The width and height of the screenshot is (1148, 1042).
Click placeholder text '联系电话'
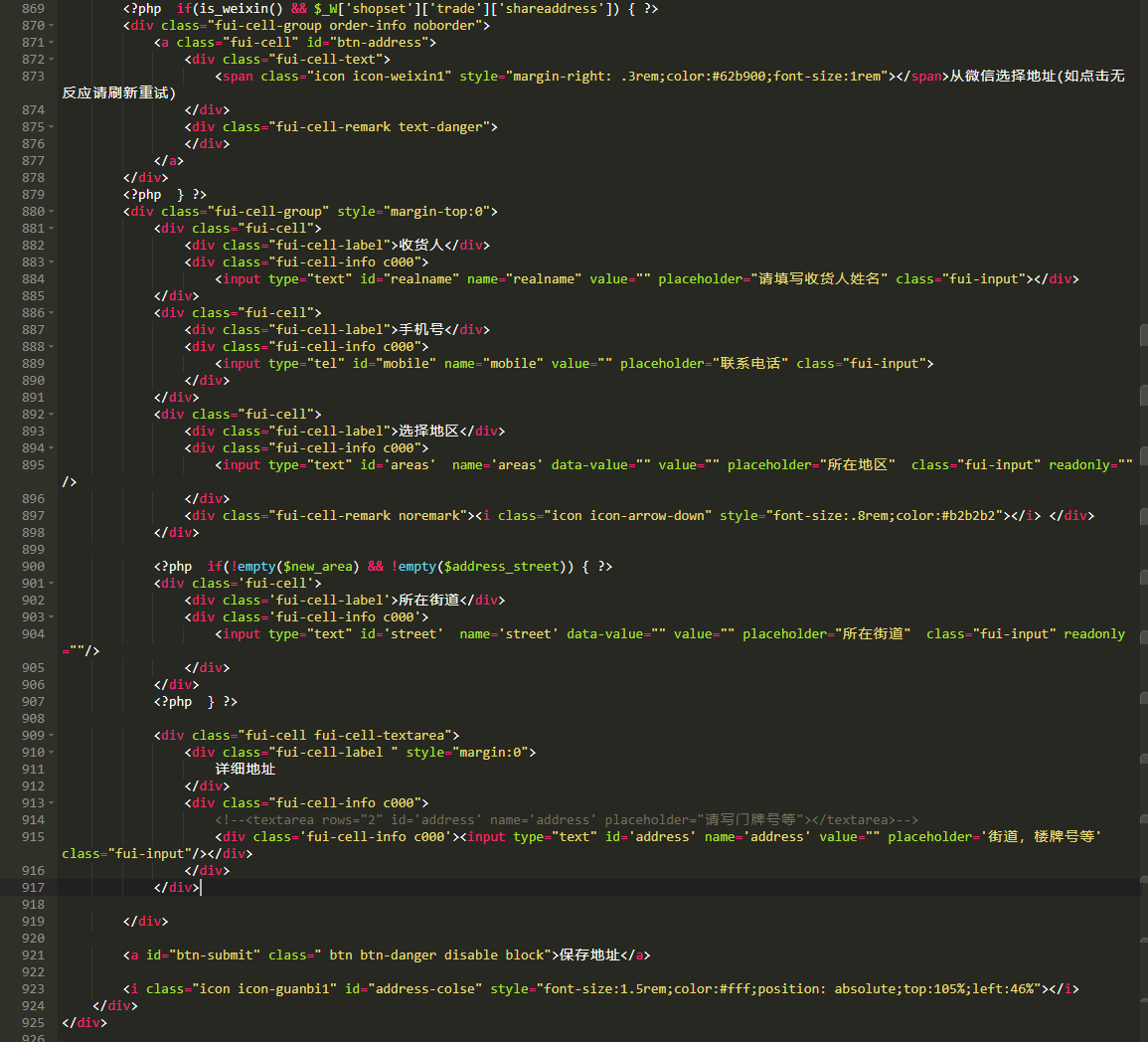749,364
